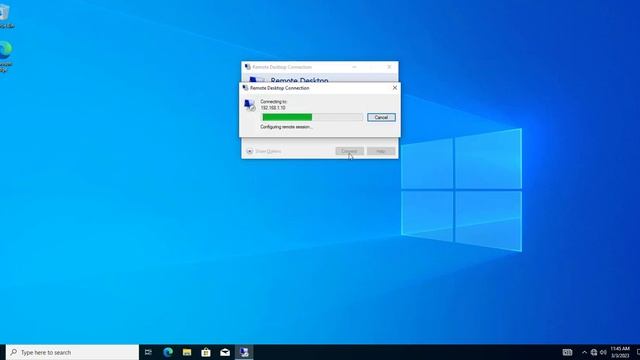Expand Show Options in background window
This screenshot has width=640, height=360.
click(x=264, y=151)
